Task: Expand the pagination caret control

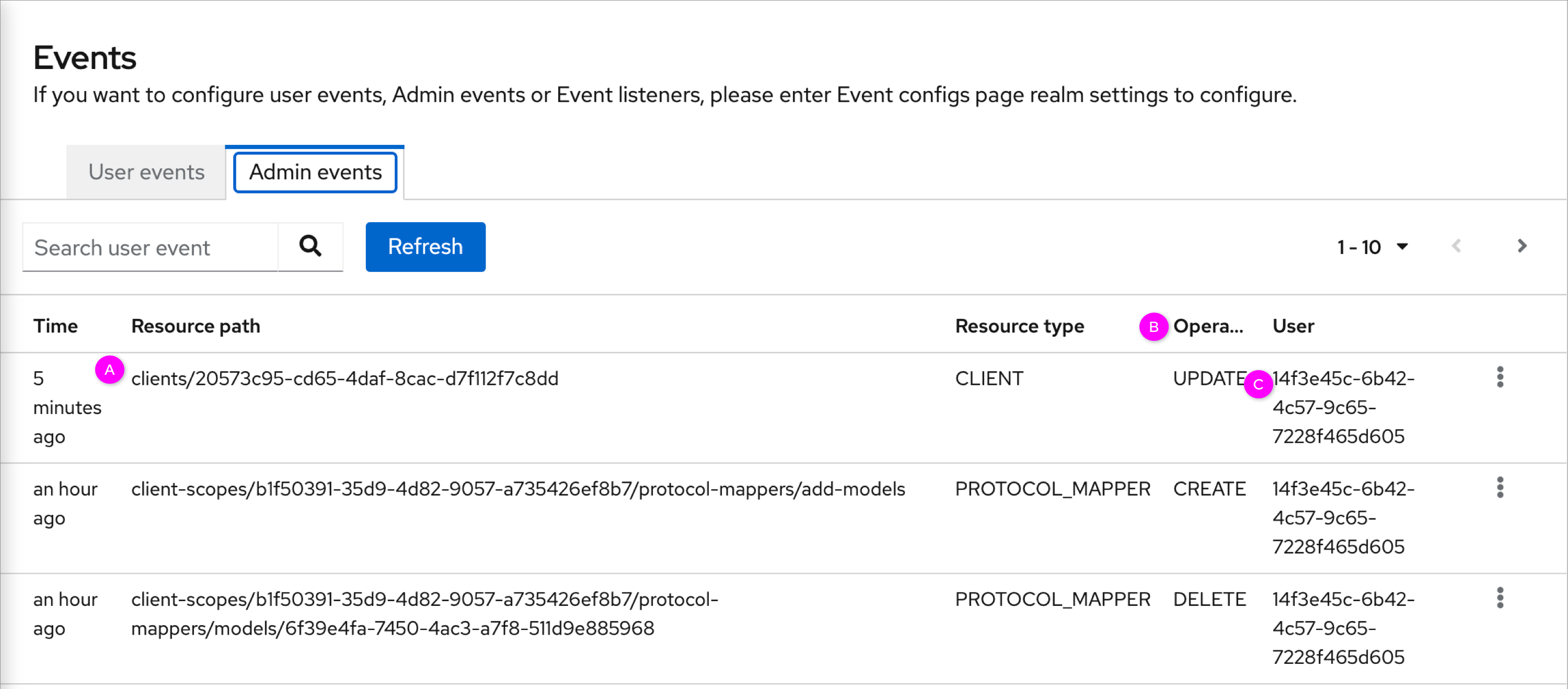Action: 1403,247
